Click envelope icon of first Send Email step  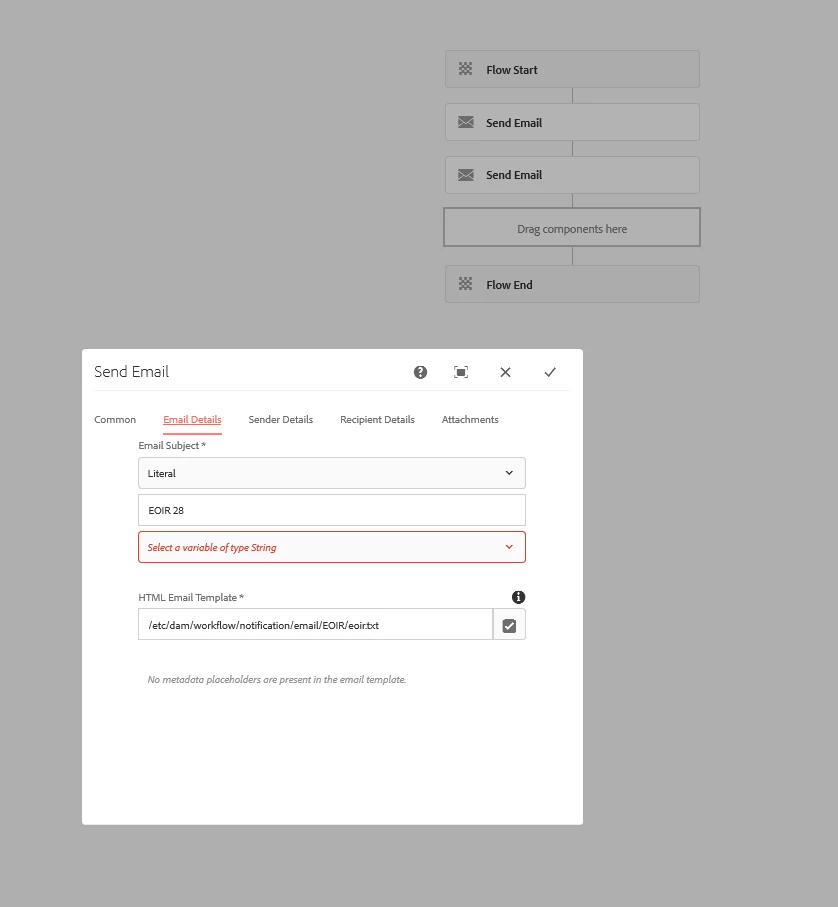pyautogui.click(x=466, y=122)
